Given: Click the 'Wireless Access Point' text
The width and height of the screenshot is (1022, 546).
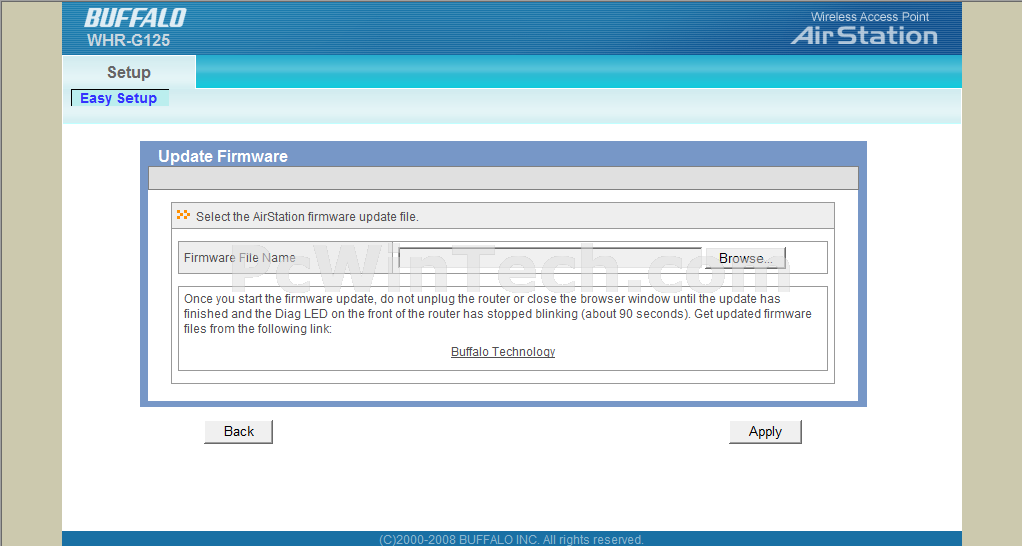Looking at the screenshot, I should pyautogui.click(x=869, y=17).
